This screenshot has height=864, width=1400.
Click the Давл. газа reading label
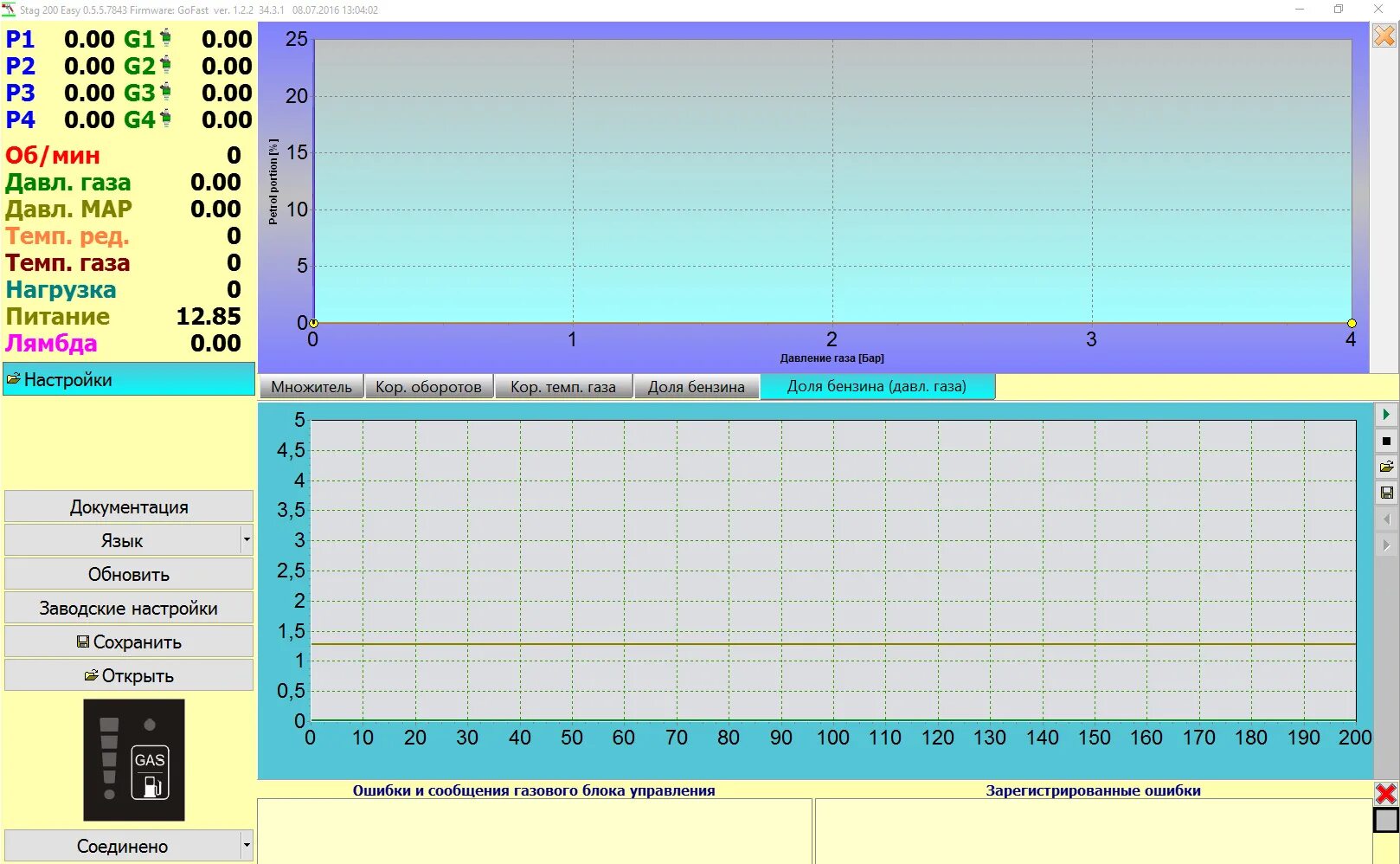[68, 182]
